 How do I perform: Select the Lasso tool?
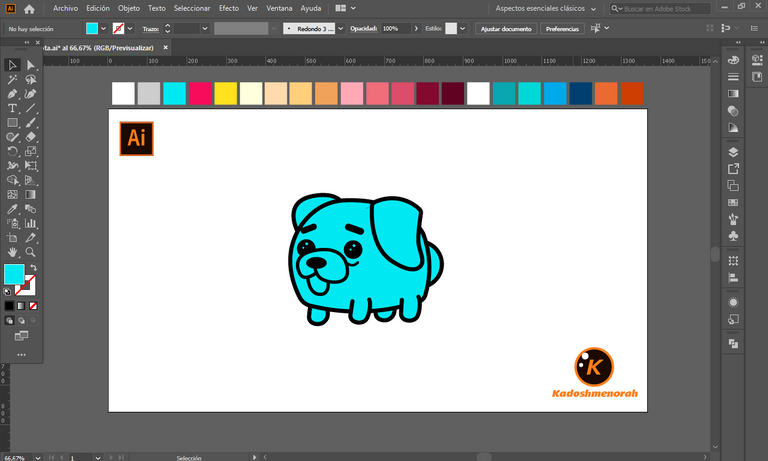click(30, 79)
